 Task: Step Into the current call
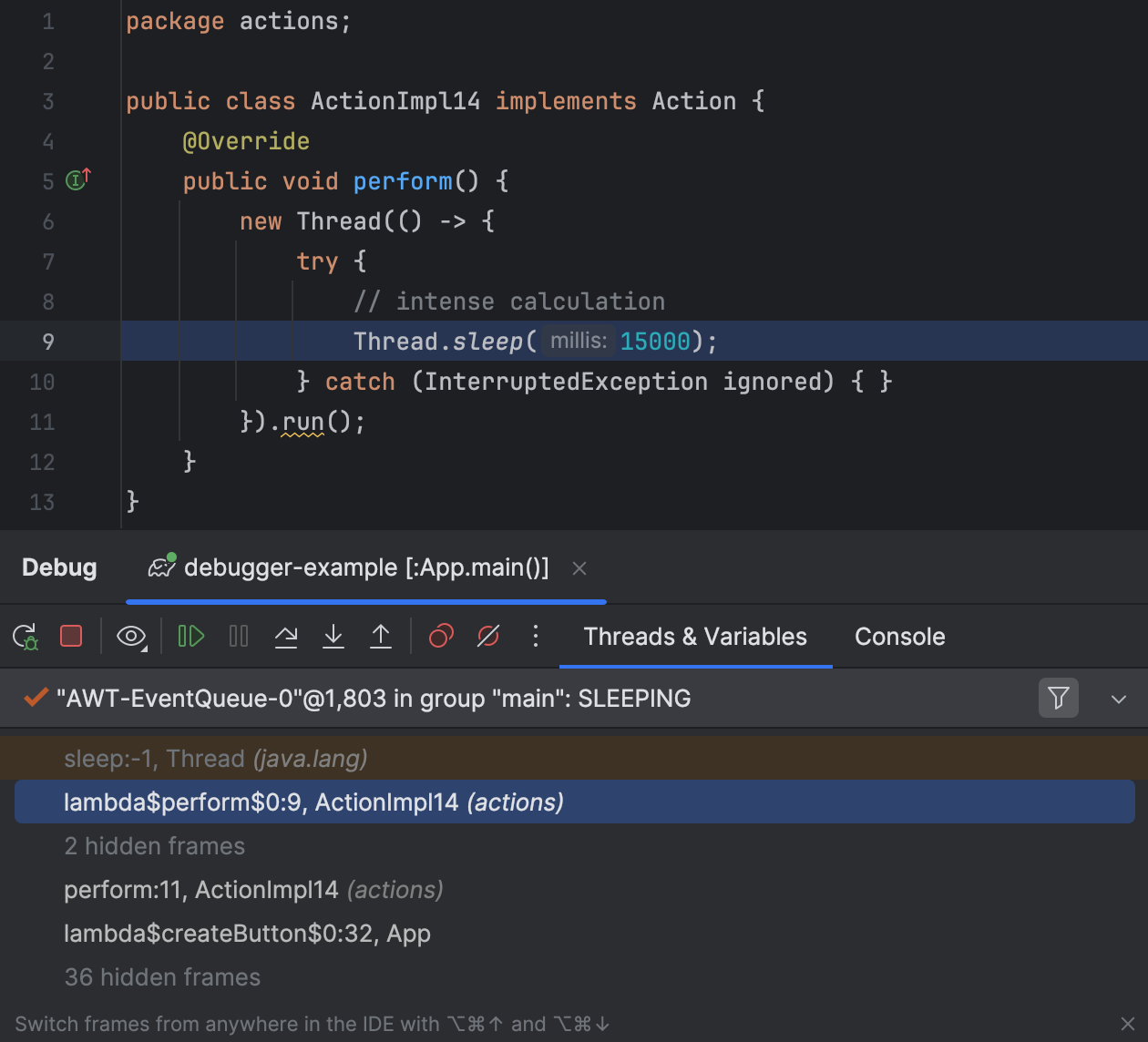[x=333, y=636]
